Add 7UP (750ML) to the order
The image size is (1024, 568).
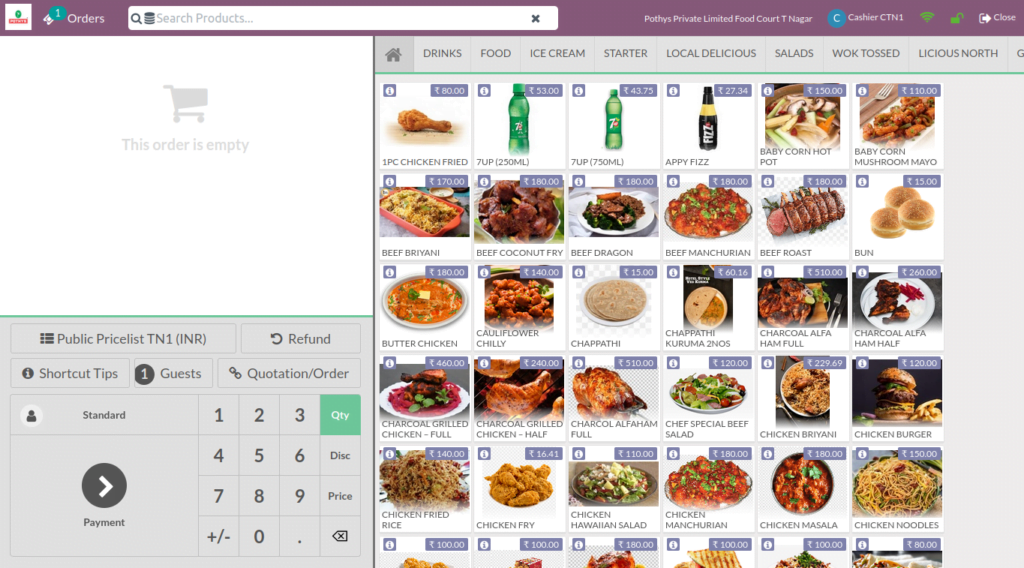coord(613,126)
